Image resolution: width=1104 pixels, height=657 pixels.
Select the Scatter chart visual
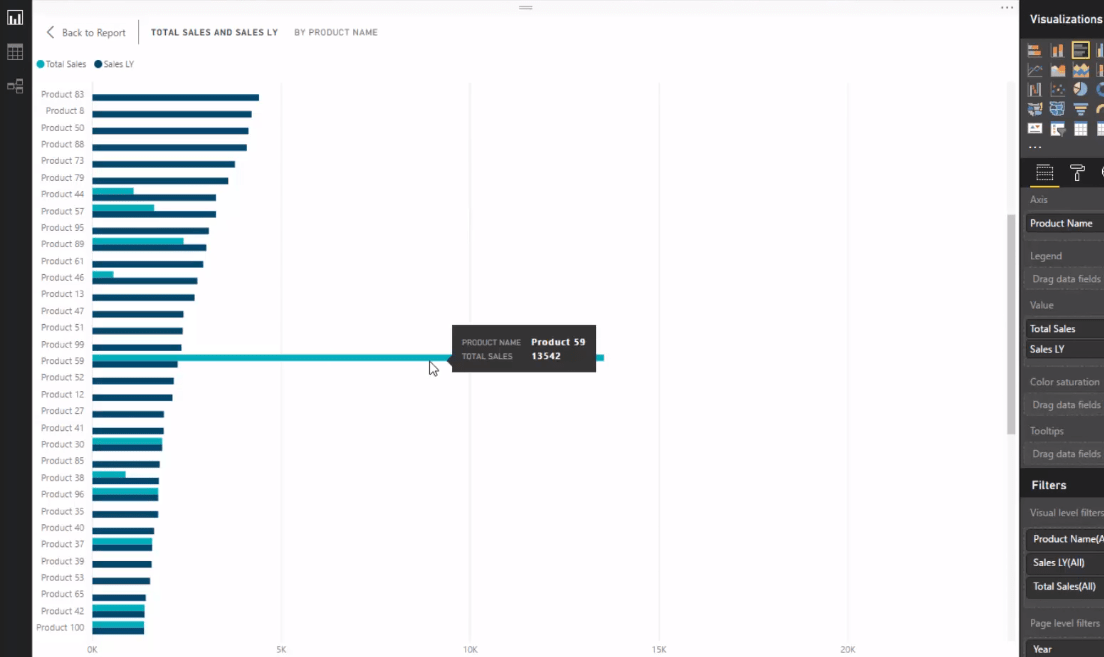click(1058, 89)
